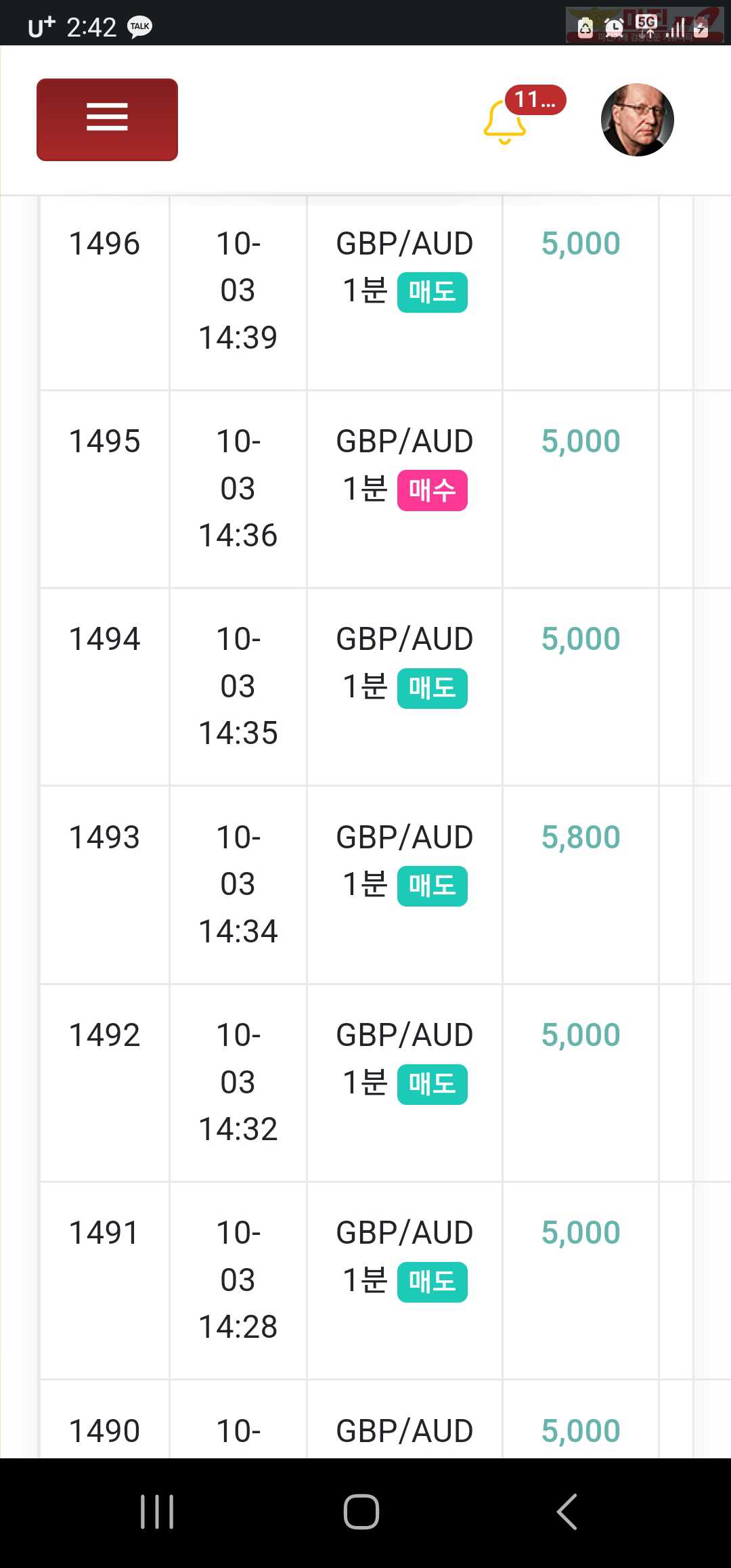Click the 14:28 date cell of order 1491
The height and width of the screenshot is (1568, 731).
pos(238,1280)
